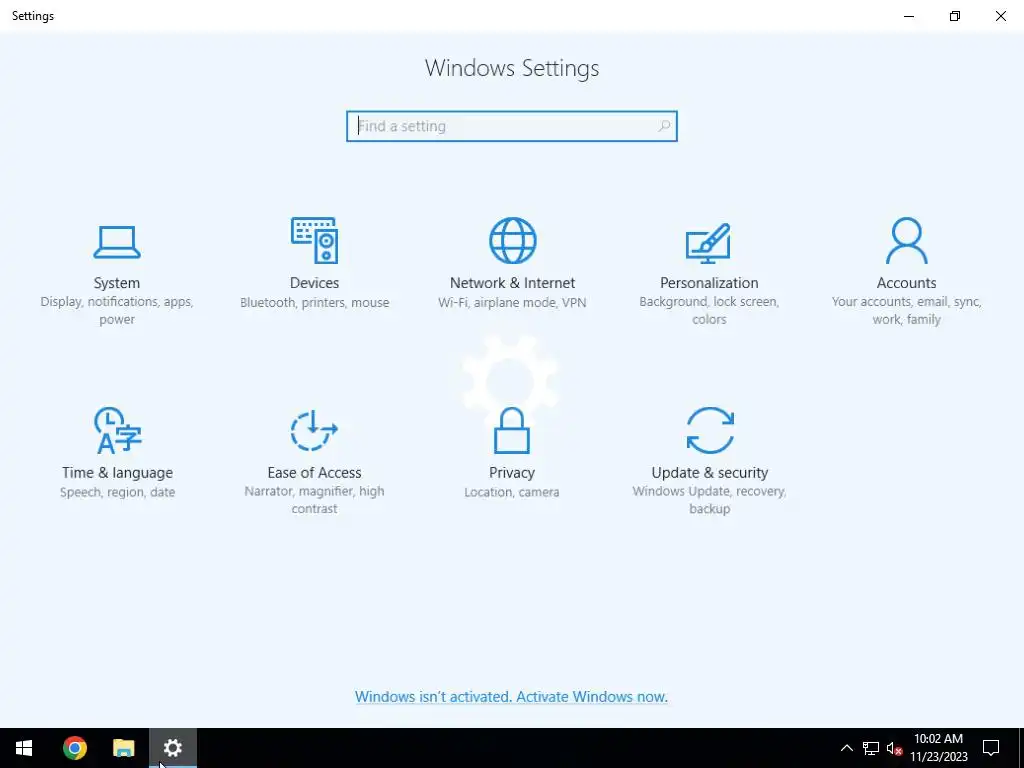The height and width of the screenshot is (768, 1024).
Task: Click the "Location, camera" description
Action: tap(512, 492)
